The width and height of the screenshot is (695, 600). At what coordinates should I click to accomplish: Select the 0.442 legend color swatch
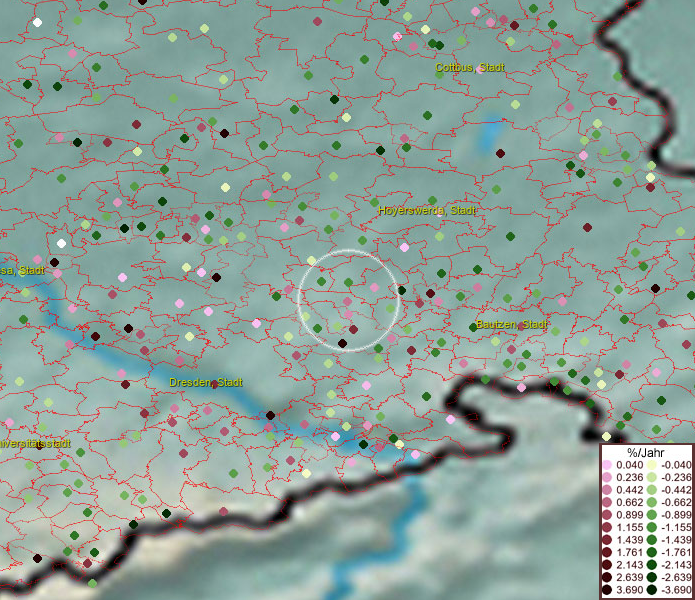tap(607, 490)
